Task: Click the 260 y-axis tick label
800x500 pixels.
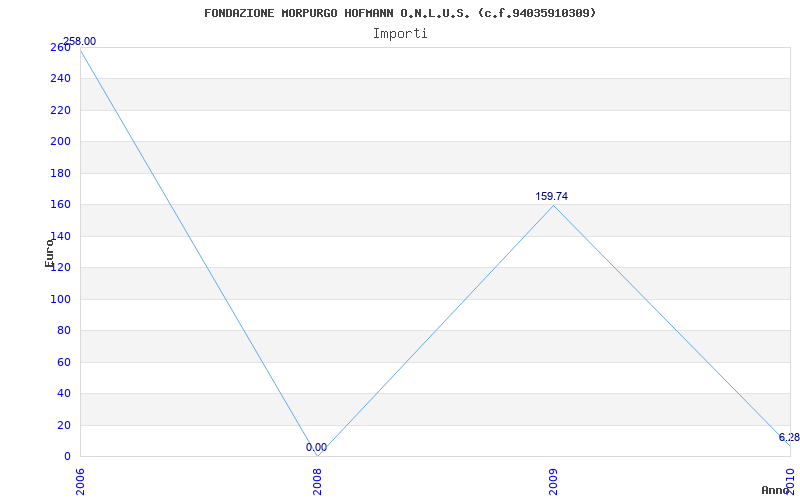Action: (60, 47)
